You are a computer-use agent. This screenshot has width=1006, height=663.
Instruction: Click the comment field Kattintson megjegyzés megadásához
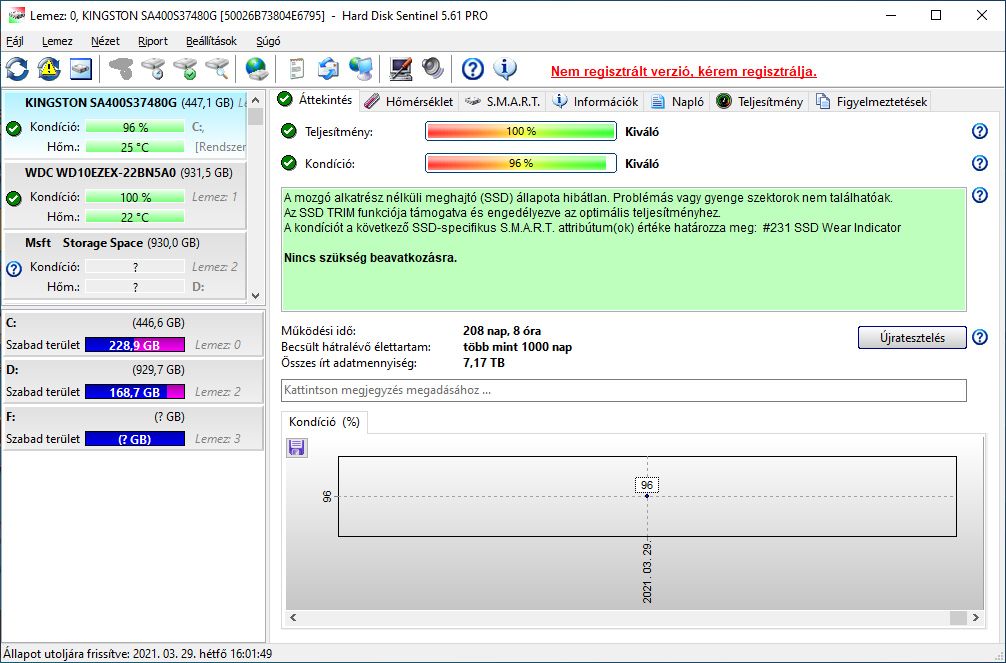(624, 390)
